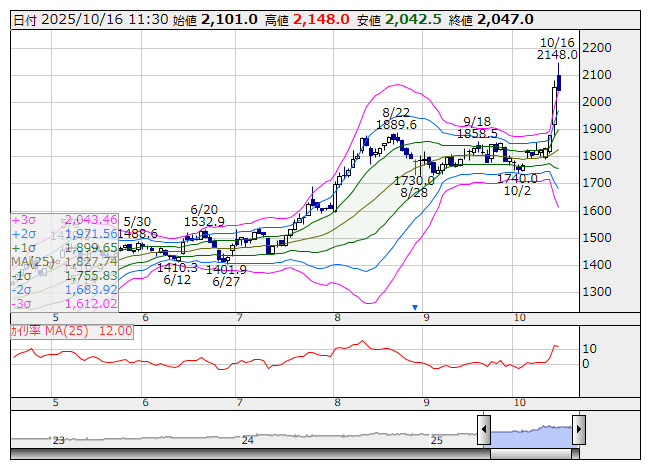653x470 pixels.
Task: Click the 5/30 1488.6 label
Action: pyautogui.click(x=137, y=227)
